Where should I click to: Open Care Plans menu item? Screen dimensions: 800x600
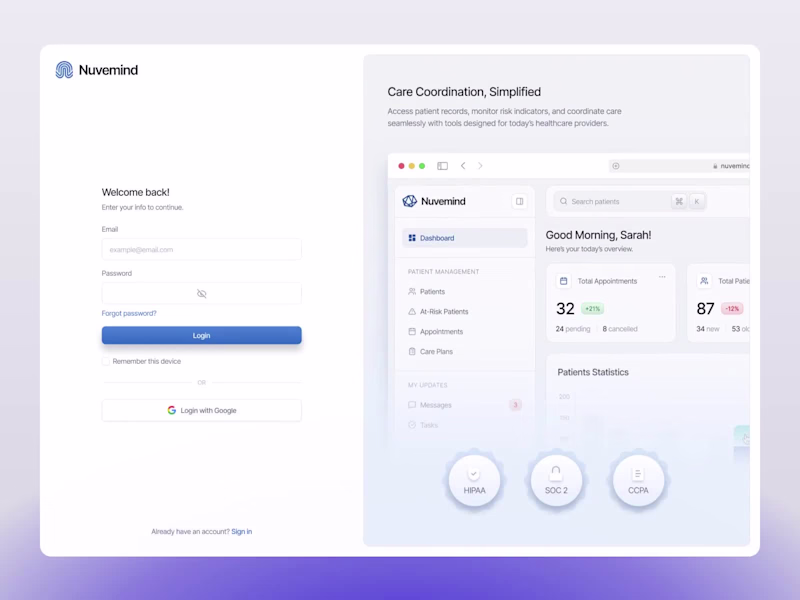pyautogui.click(x=464, y=351)
